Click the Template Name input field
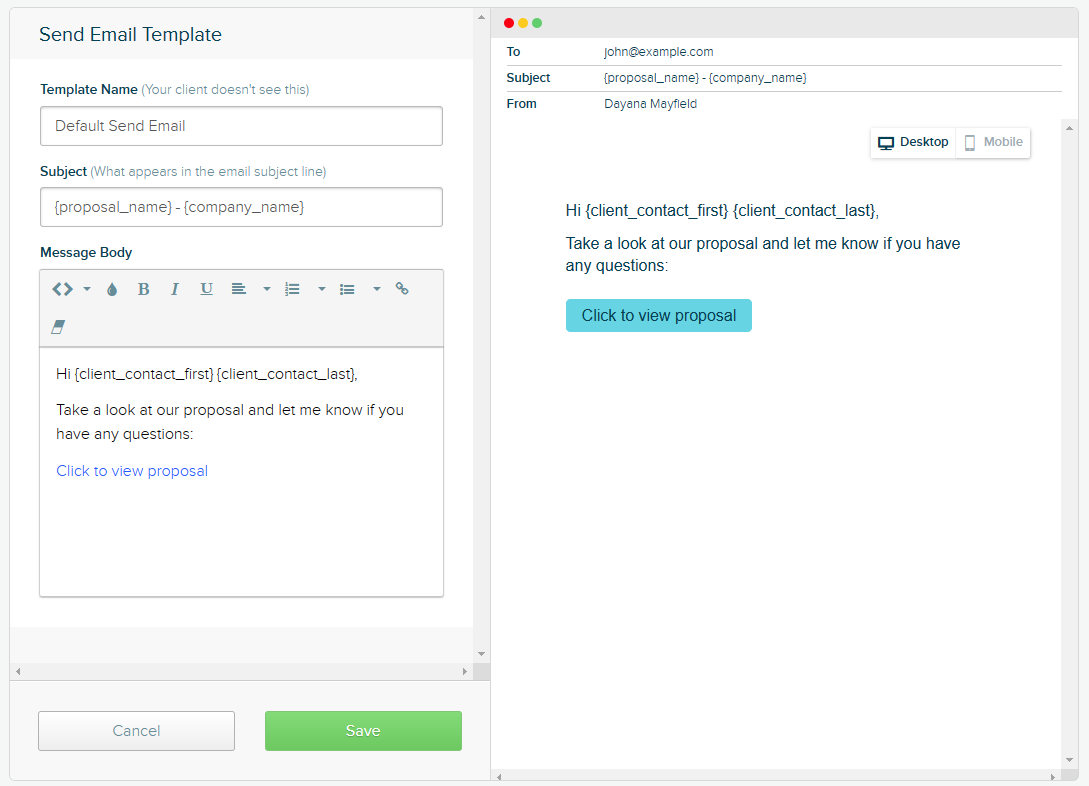Viewport: 1089px width, 786px height. [240, 126]
